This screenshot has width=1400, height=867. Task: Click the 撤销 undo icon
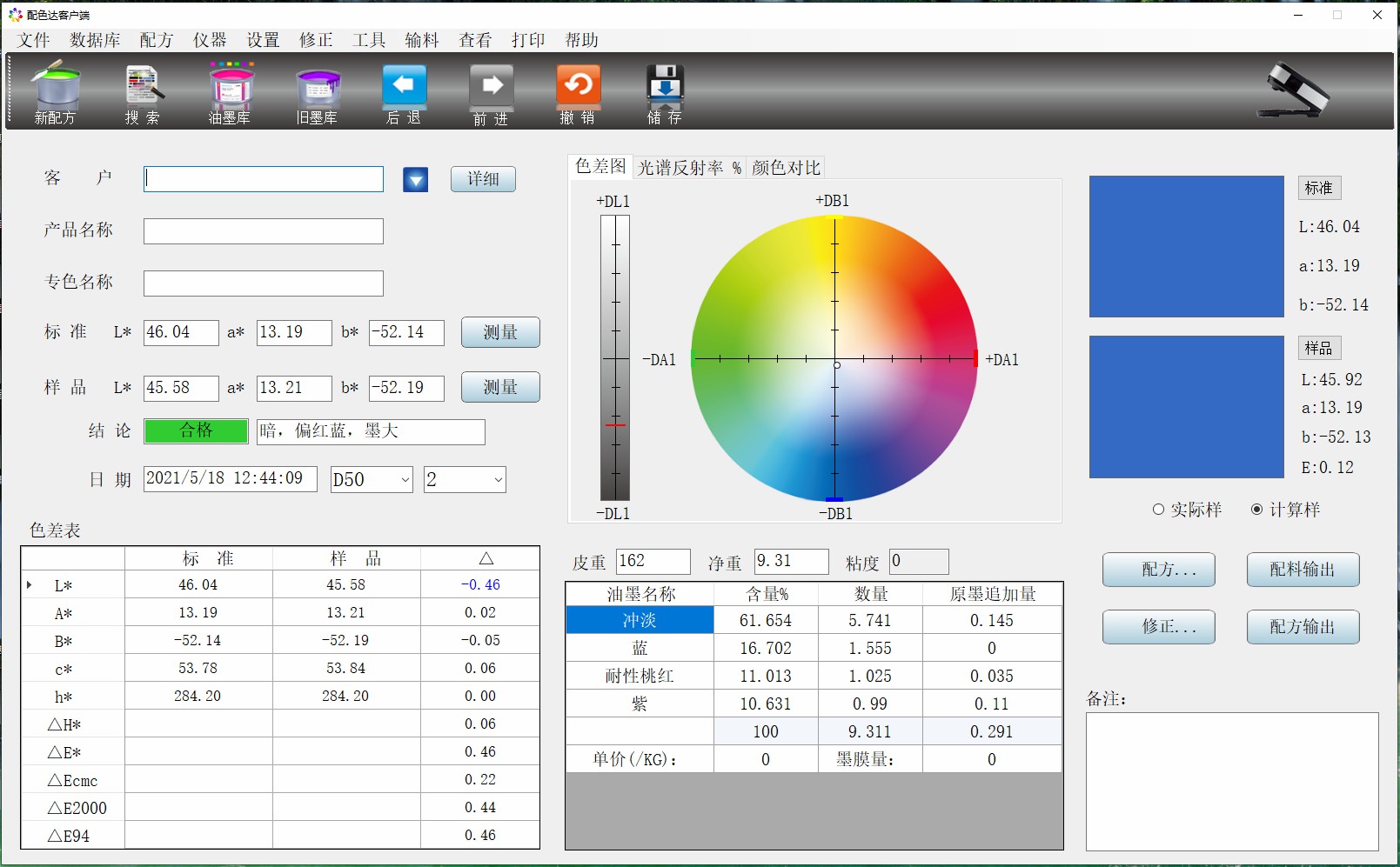[x=578, y=87]
